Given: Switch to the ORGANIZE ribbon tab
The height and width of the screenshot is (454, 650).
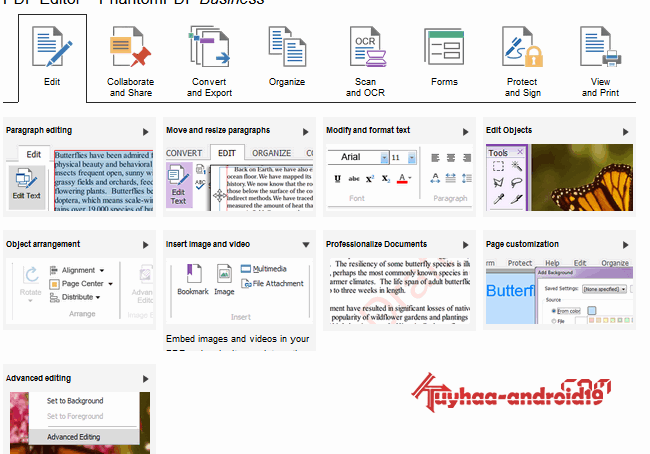Looking at the screenshot, I should pyautogui.click(x=272, y=153).
